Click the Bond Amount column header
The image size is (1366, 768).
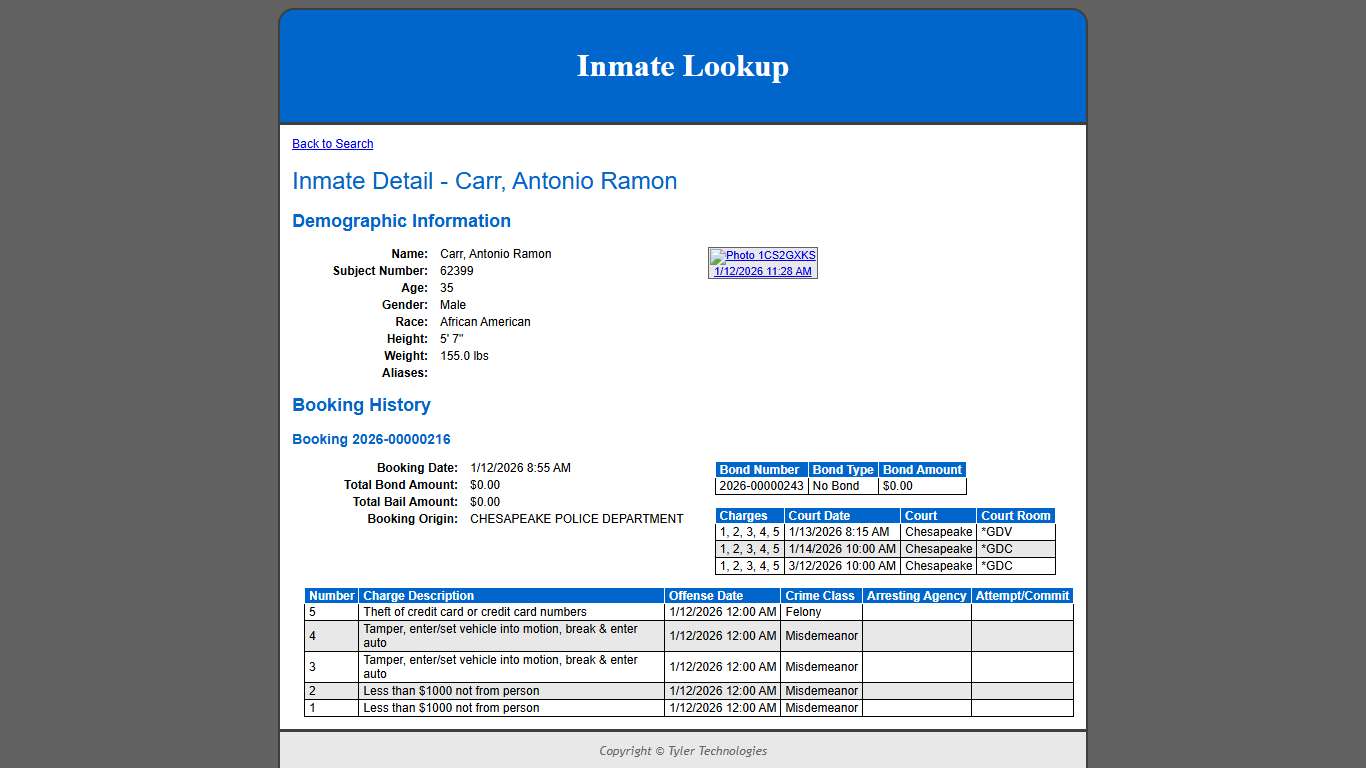click(921, 469)
